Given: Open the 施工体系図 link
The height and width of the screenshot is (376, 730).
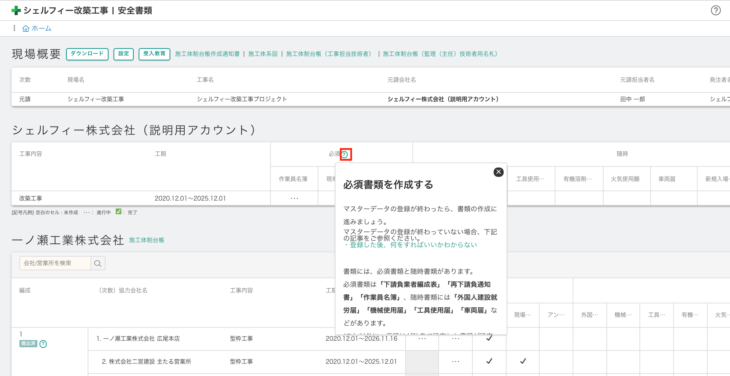Looking at the screenshot, I should 263,54.
